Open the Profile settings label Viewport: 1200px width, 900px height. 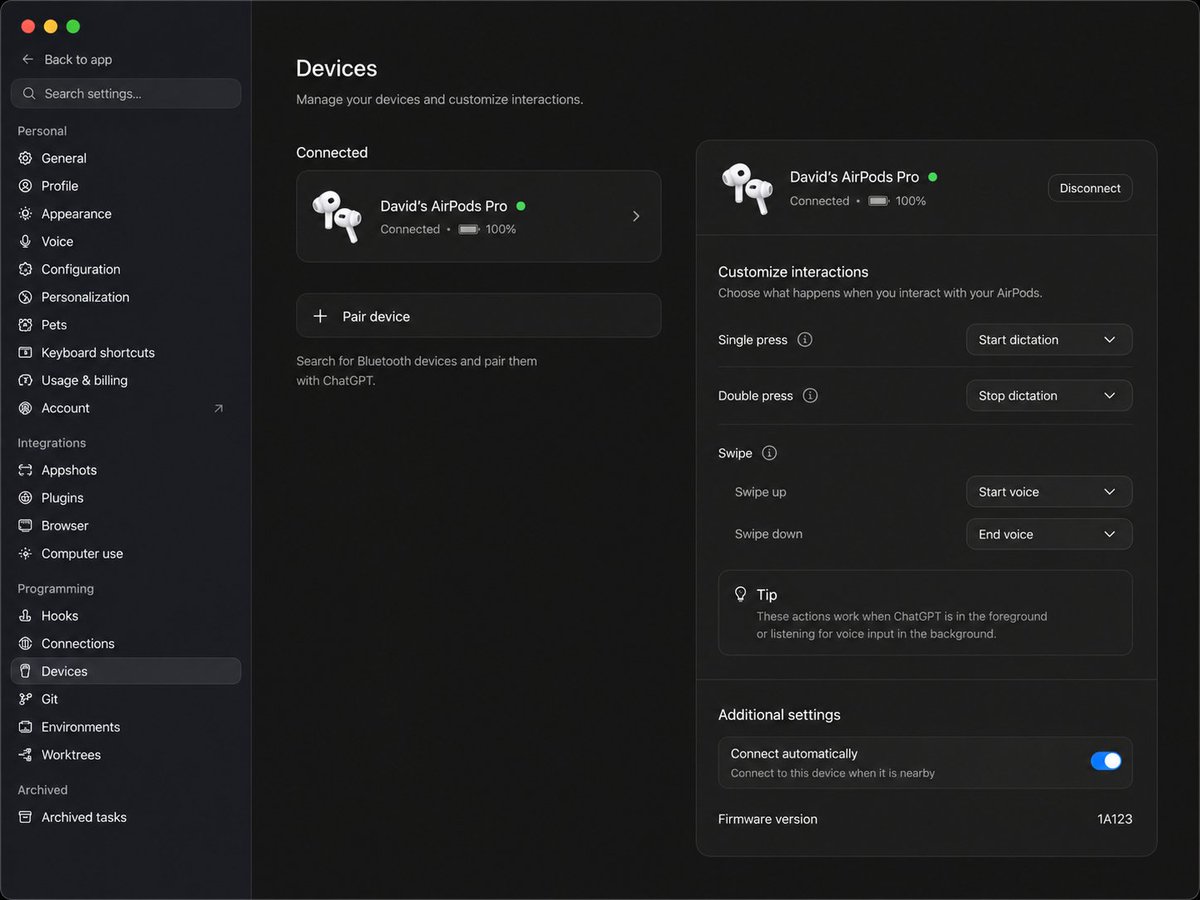point(60,186)
